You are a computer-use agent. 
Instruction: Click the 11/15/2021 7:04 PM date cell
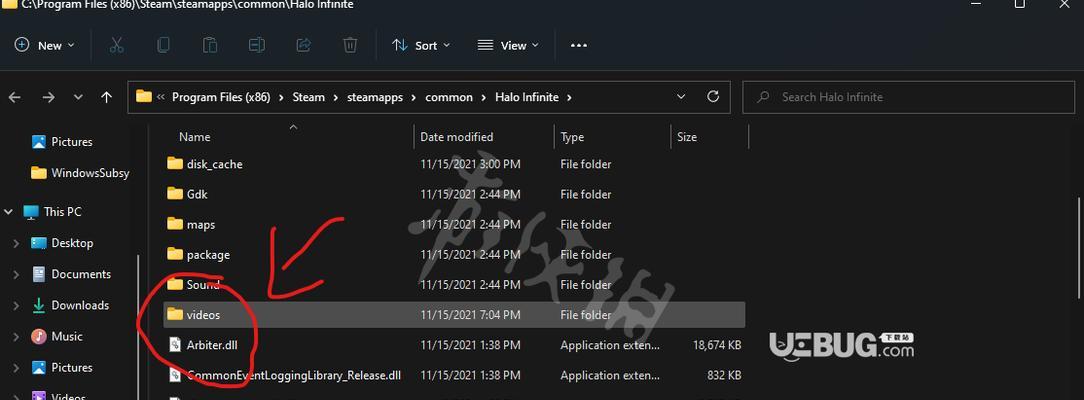pos(470,315)
